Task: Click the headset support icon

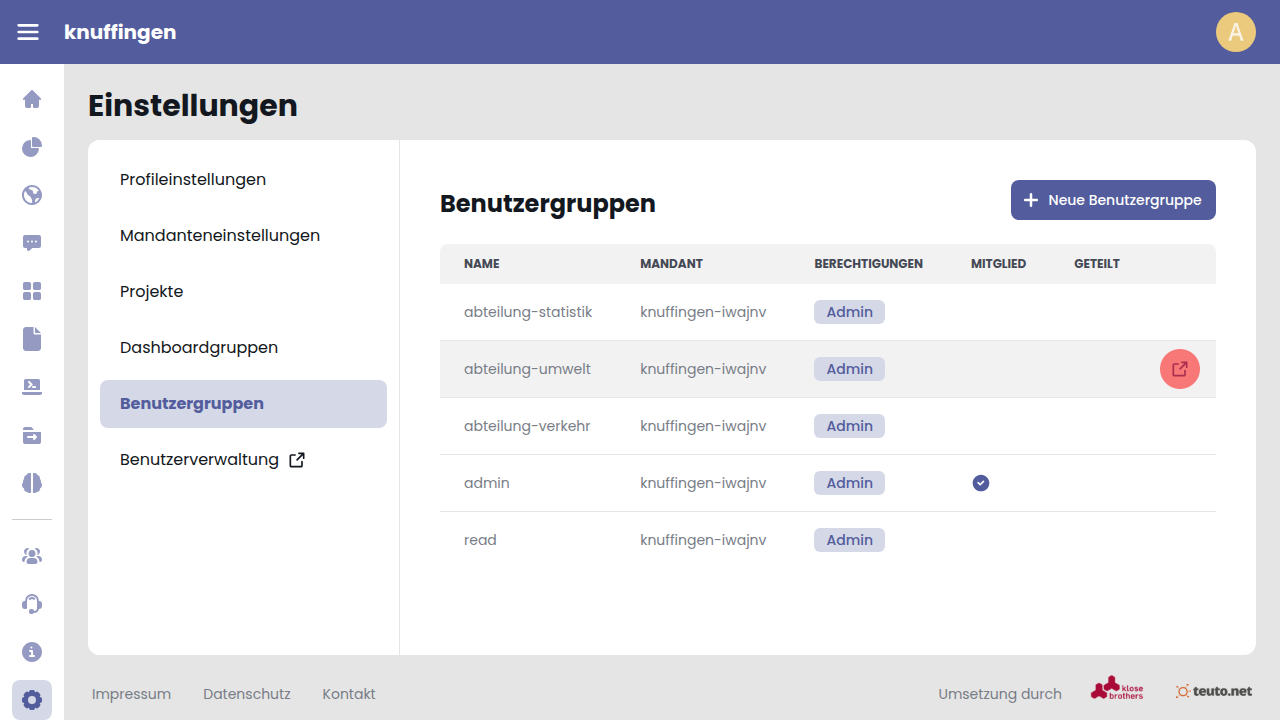Action: pos(32,604)
